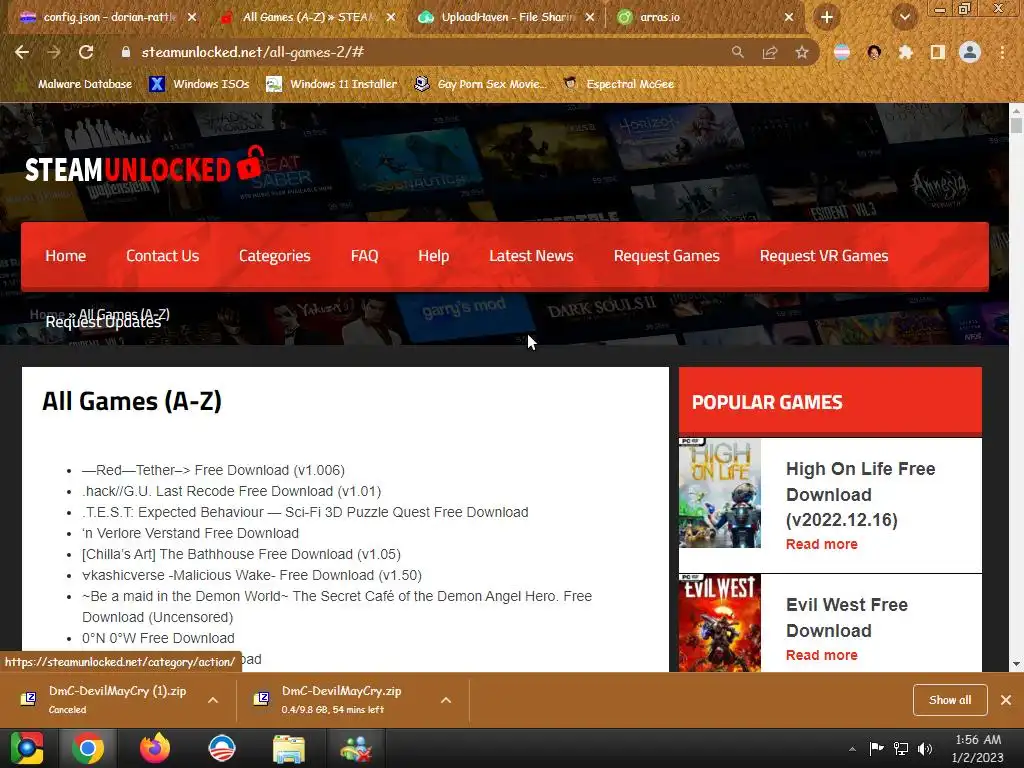Open .hack//G.U. Last Recode link
The height and width of the screenshot is (768, 1024).
tap(231, 491)
